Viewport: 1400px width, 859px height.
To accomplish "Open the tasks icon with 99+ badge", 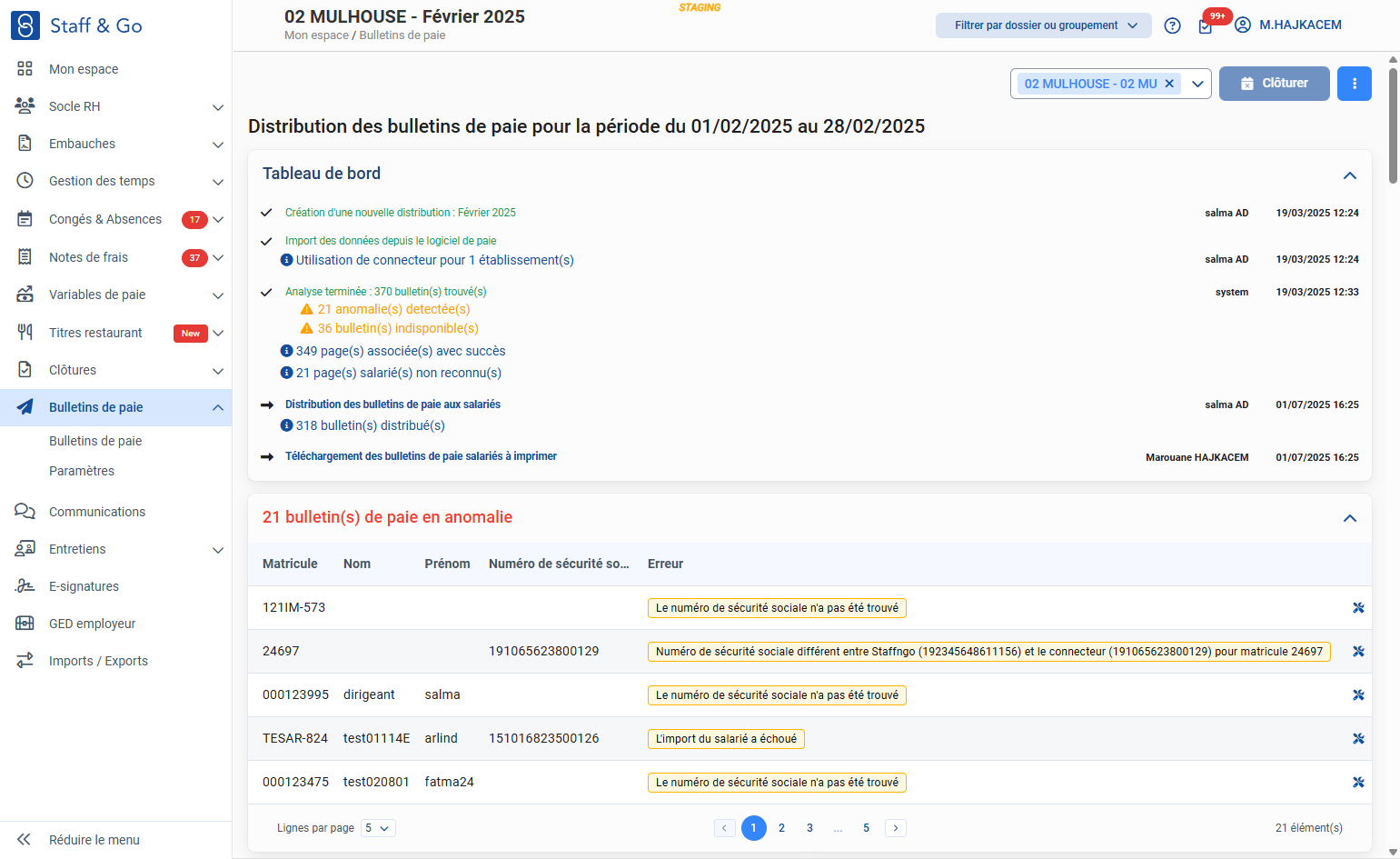I will pos(1206,26).
